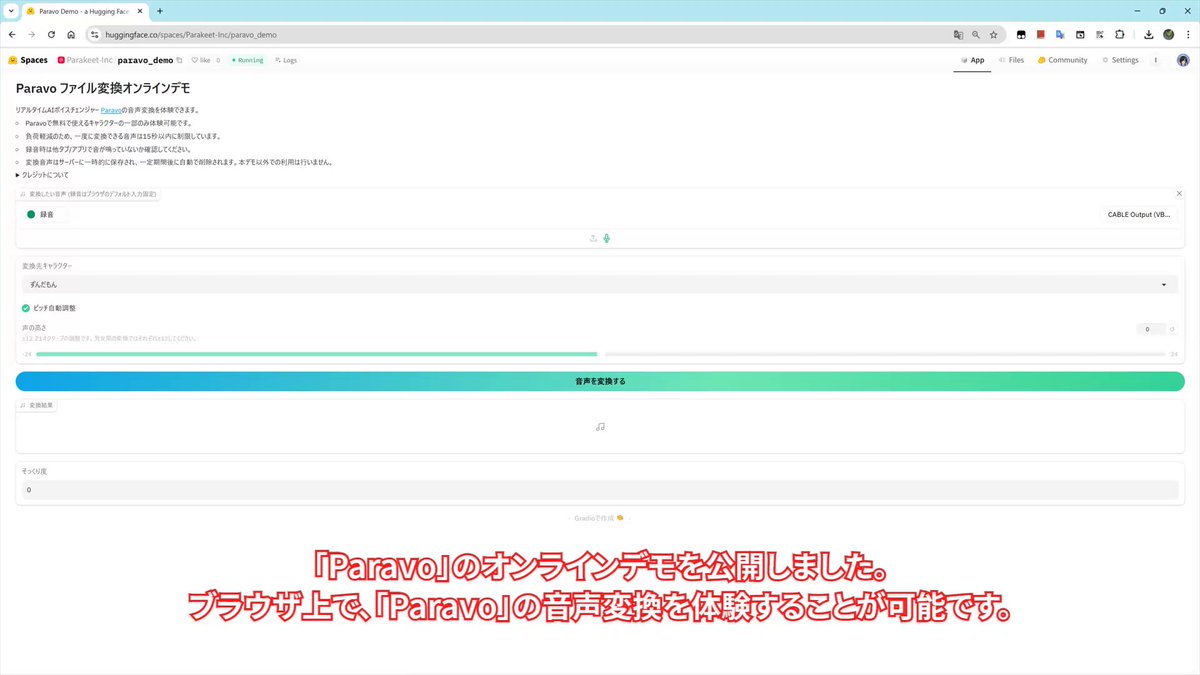Open the Parakeet-Inc organization link
Image resolution: width=1200 pixels, height=675 pixels.
coord(89,60)
